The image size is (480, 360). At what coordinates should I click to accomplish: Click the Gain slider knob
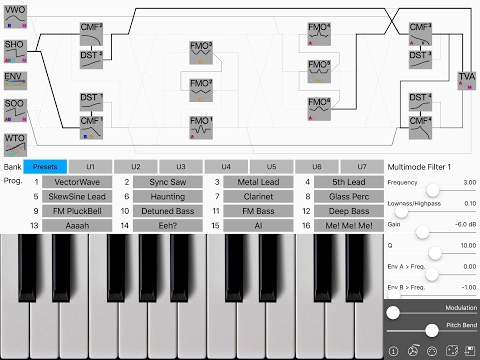422,232
